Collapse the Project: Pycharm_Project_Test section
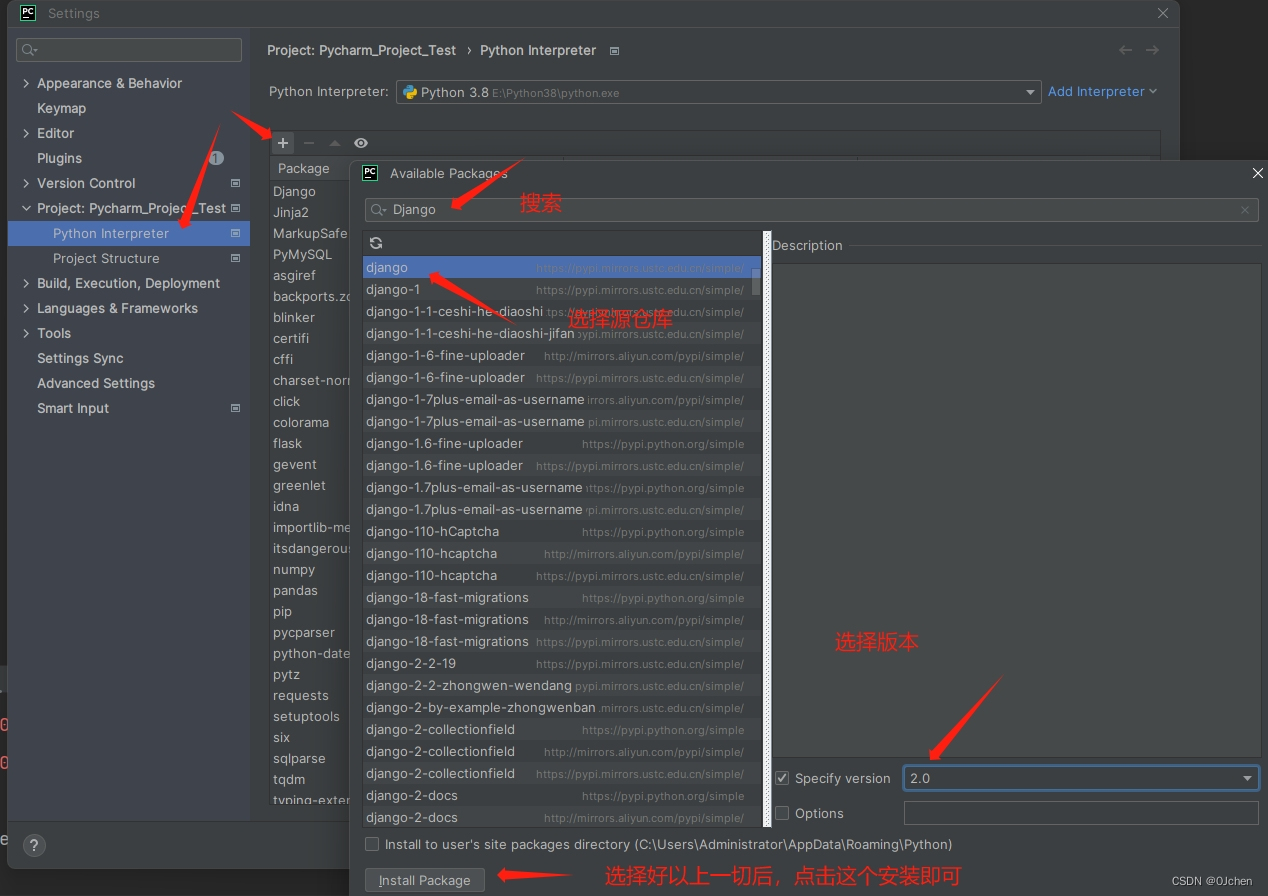The width and height of the screenshot is (1268, 896). tap(26, 208)
